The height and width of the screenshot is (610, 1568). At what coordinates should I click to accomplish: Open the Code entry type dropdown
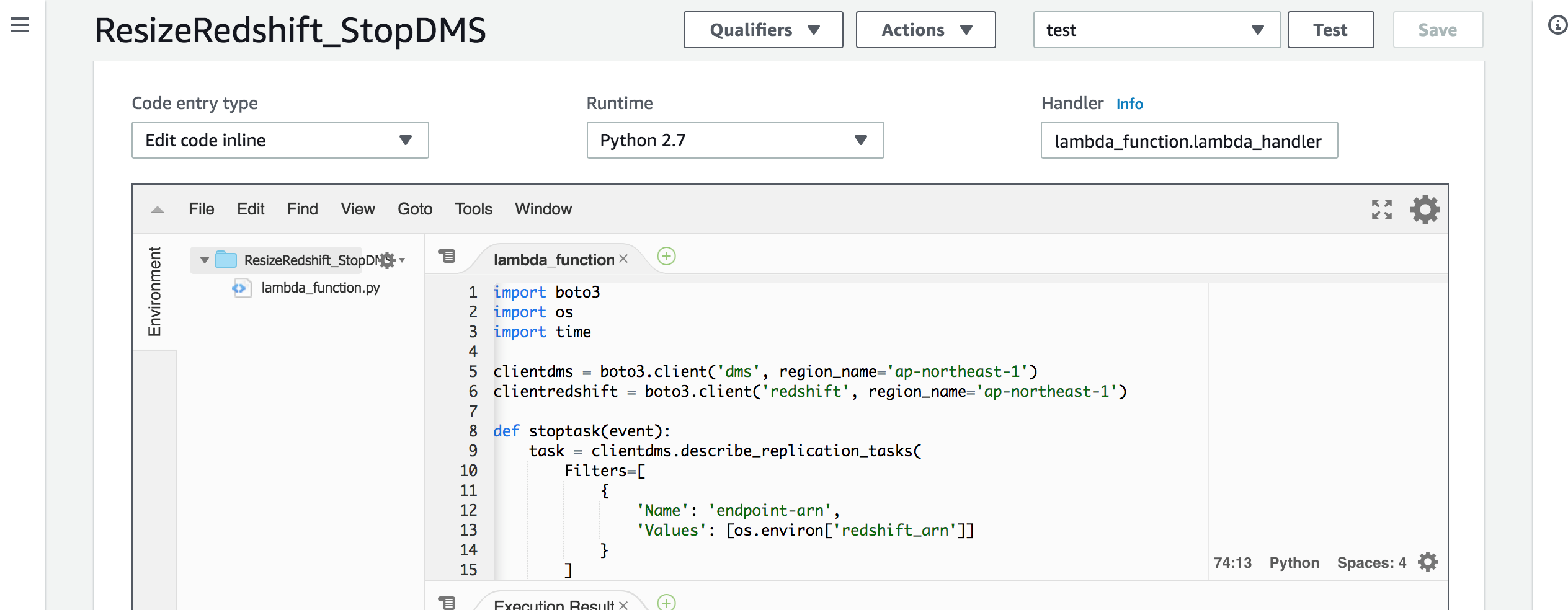click(280, 140)
